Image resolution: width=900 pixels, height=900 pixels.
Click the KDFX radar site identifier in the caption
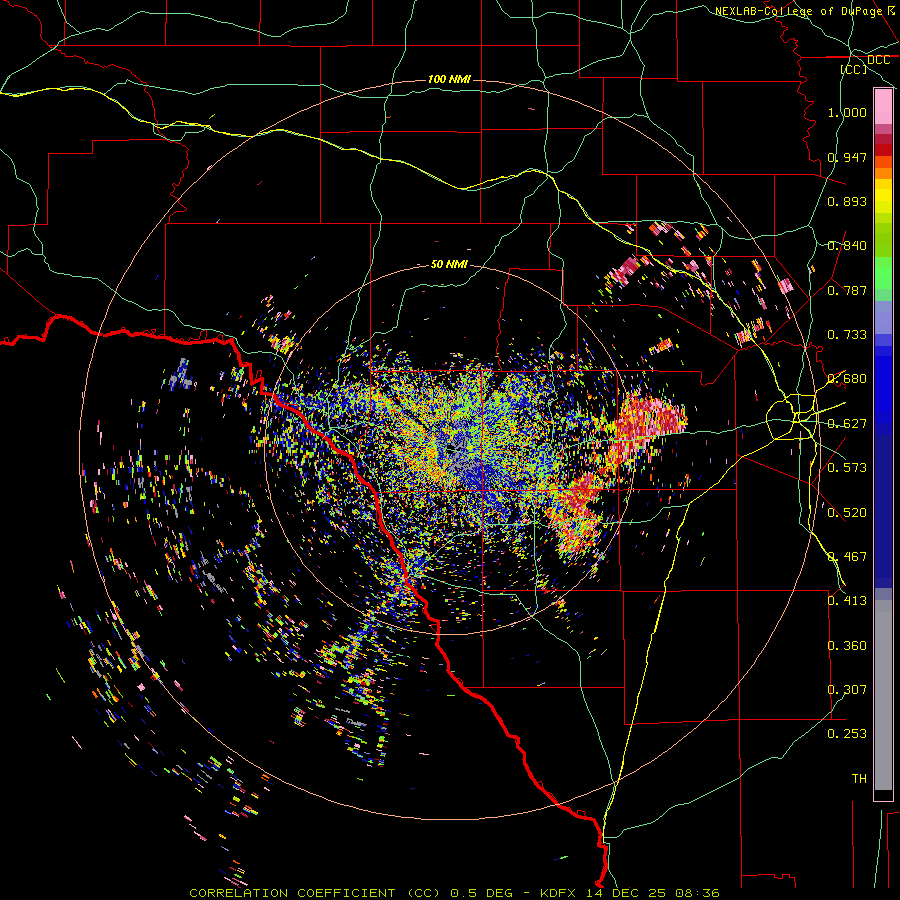pyautogui.click(x=560, y=893)
